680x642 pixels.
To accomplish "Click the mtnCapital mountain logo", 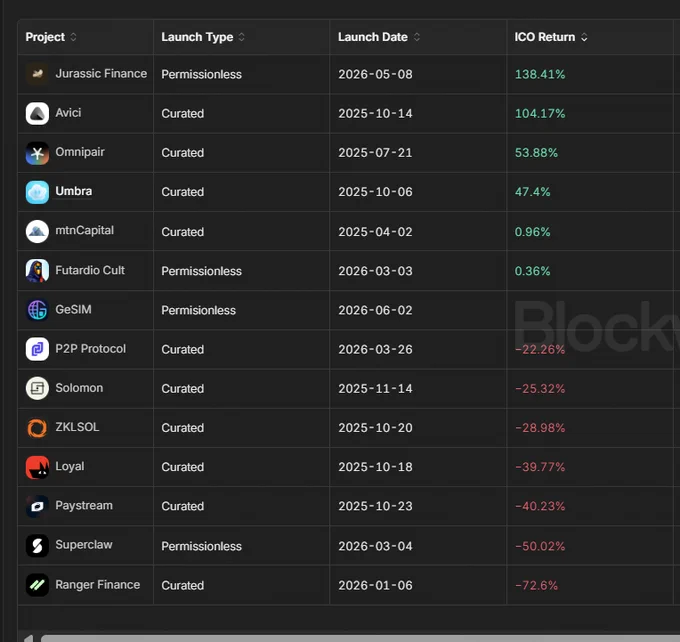I will [x=37, y=231].
